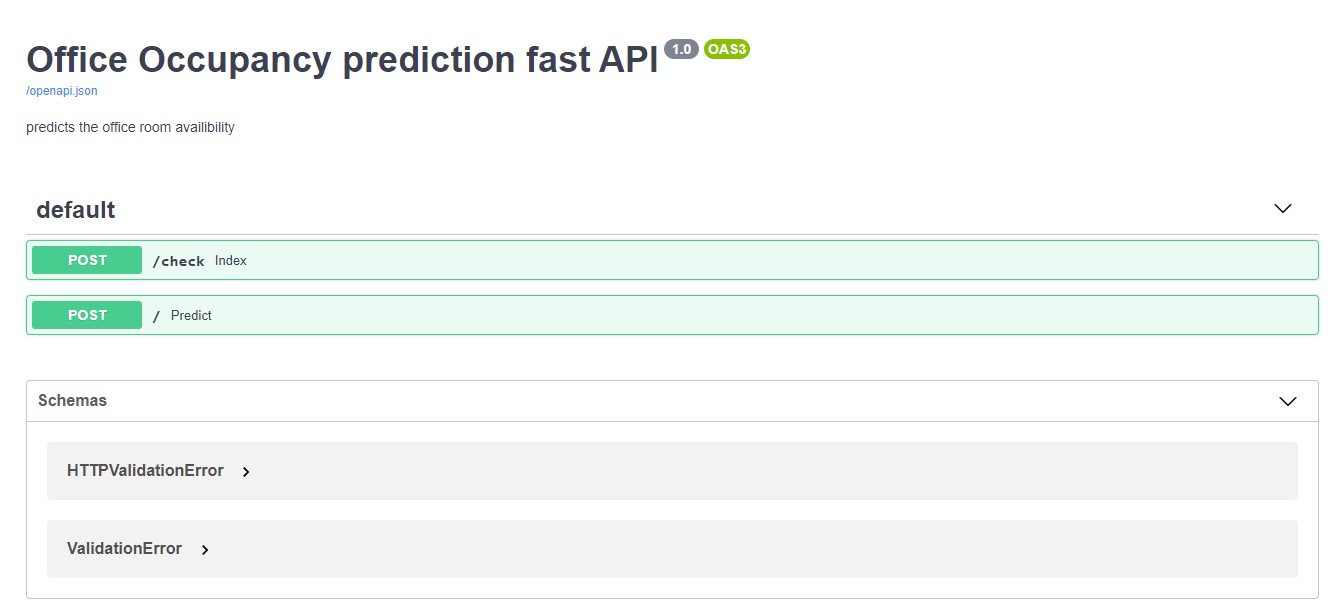The width and height of the screenshot is (1333, 614).
Task: Open the /openapi.json specification link
Action: (x=61, y=90)
